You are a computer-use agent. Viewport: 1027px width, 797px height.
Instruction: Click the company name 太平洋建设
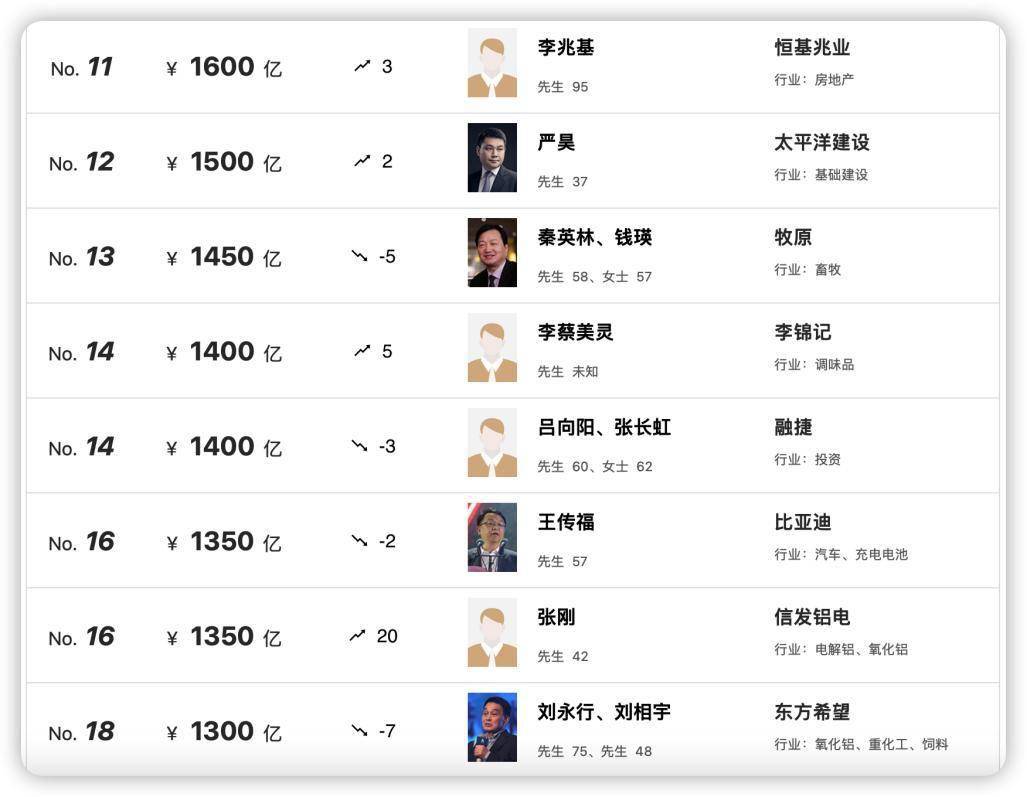822,142
